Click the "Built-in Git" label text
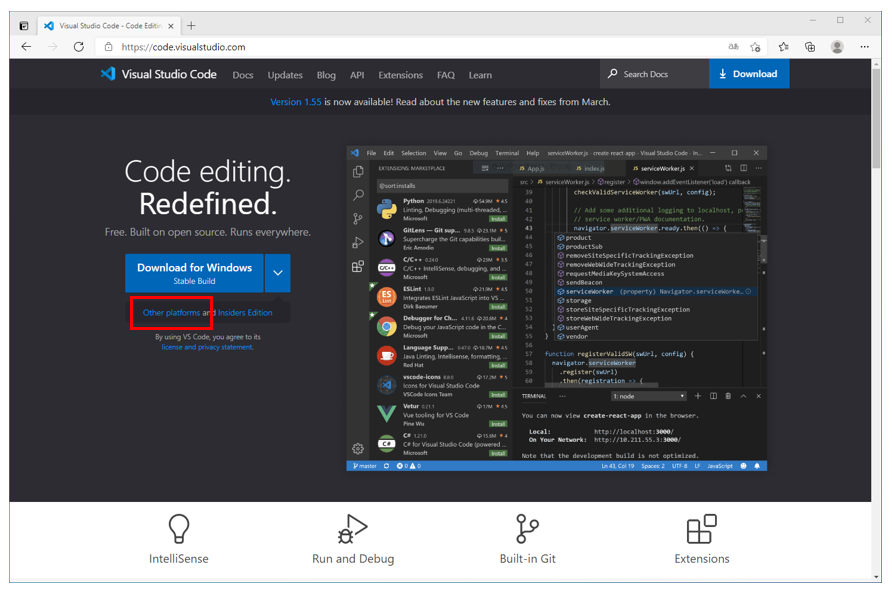The width and height of the screenshot is (892, 591). (527, 559)
